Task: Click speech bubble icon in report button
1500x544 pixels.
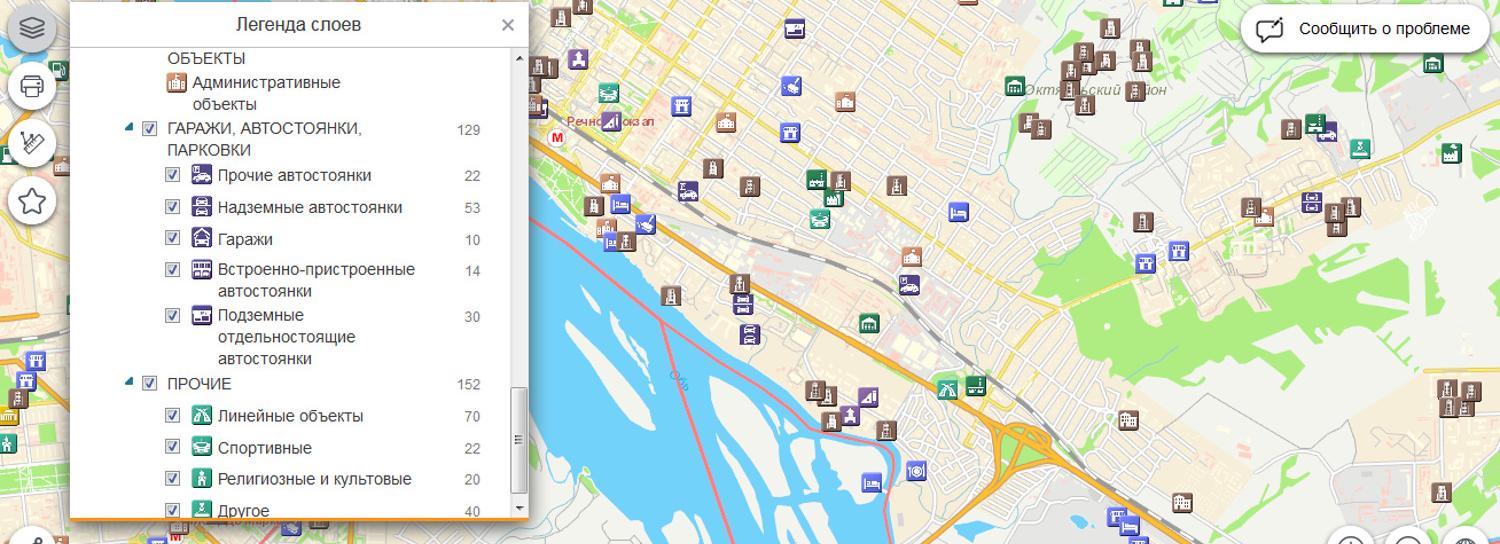Action: pyautogui.click(x=1270, y=30)
